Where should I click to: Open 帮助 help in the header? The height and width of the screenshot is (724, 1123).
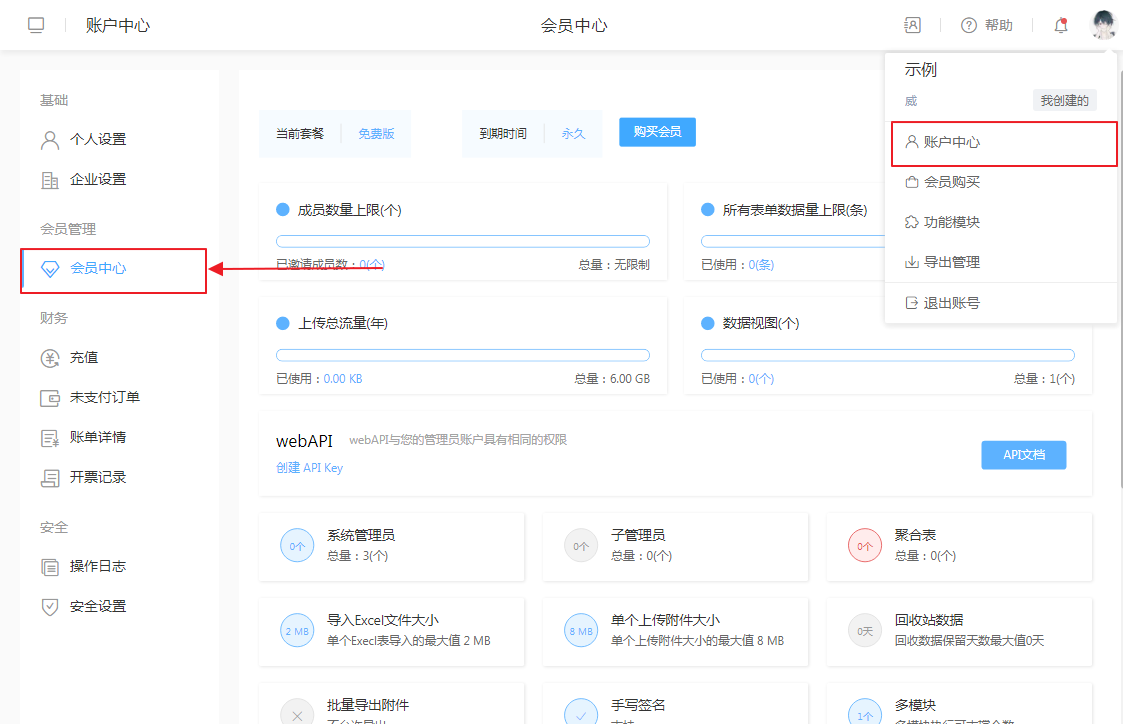pos(987,25)
